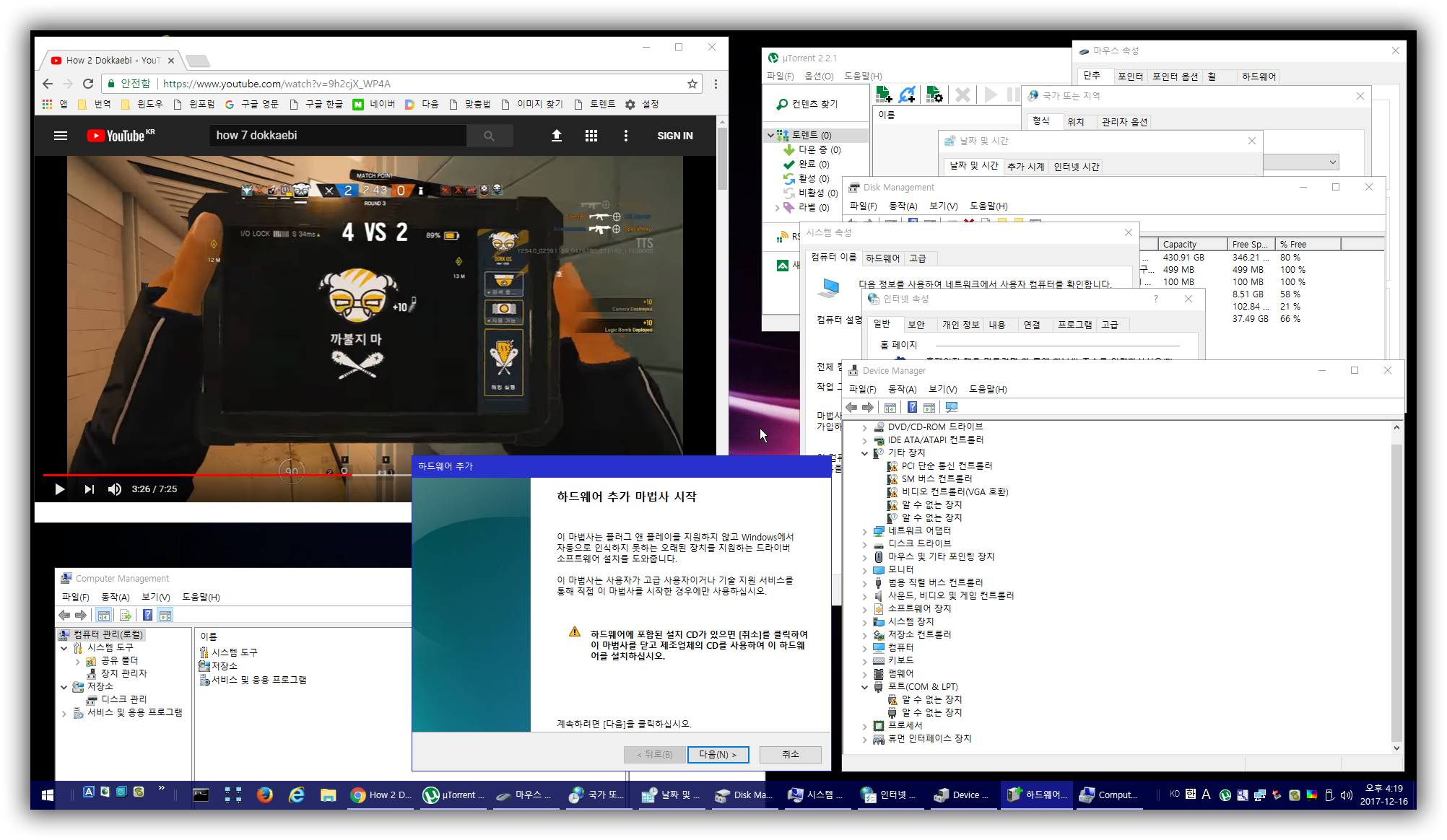Click help icon in Computer Management toolbar
The image size is (1447, 840).
147,616
